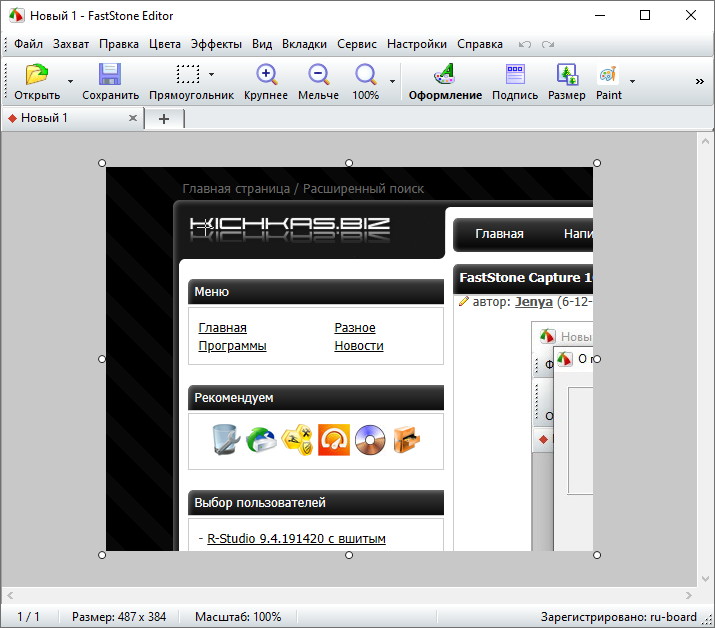Click the Сохранить floppy disk icon
Image resolution: width=715 pixels, height=628 pixels.
coord(110,74)
